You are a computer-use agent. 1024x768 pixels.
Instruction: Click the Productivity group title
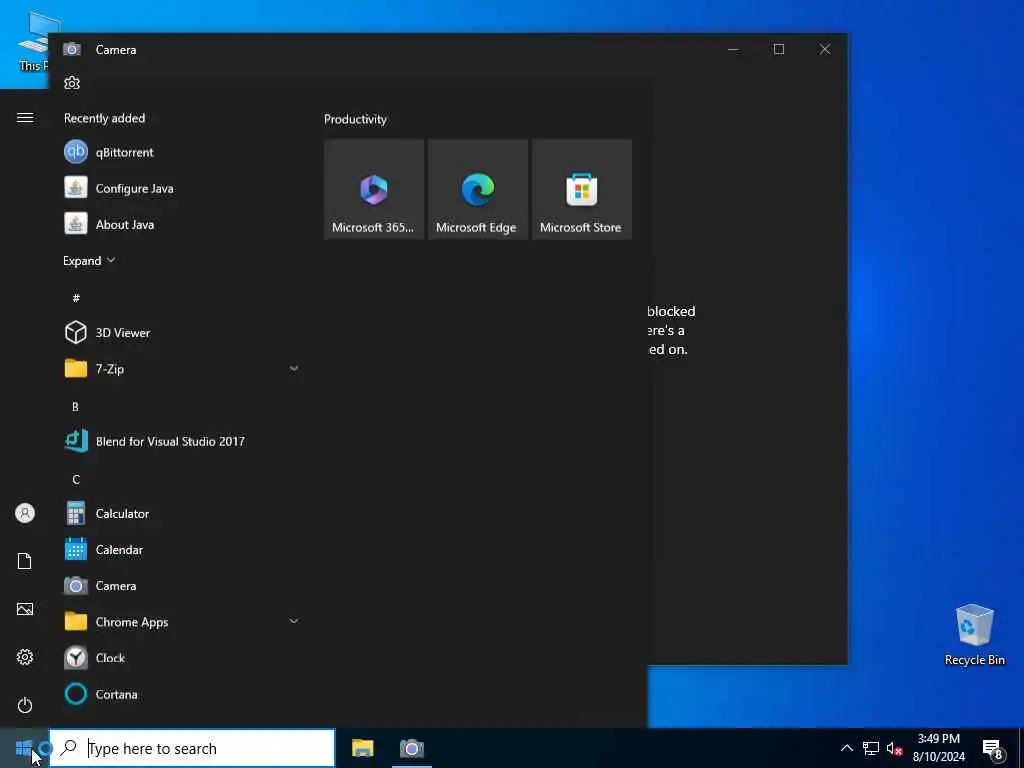pos(355,119)
